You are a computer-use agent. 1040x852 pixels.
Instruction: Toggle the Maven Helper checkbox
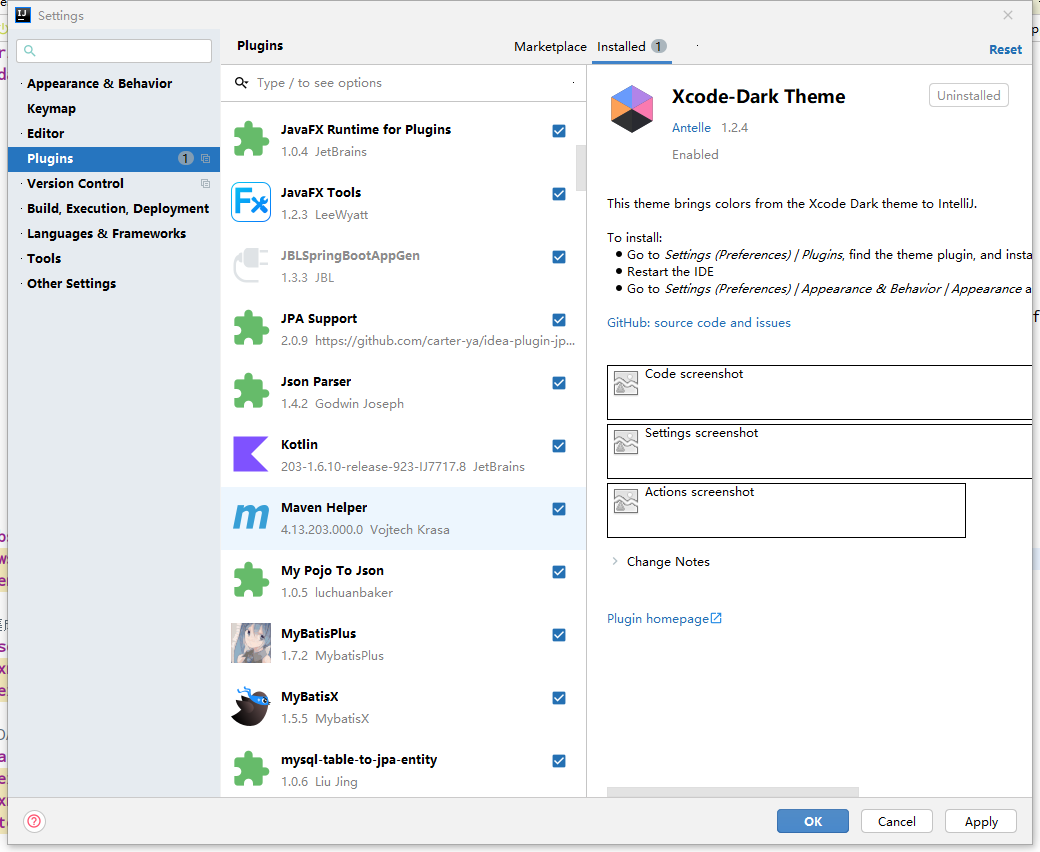point(559,509)
